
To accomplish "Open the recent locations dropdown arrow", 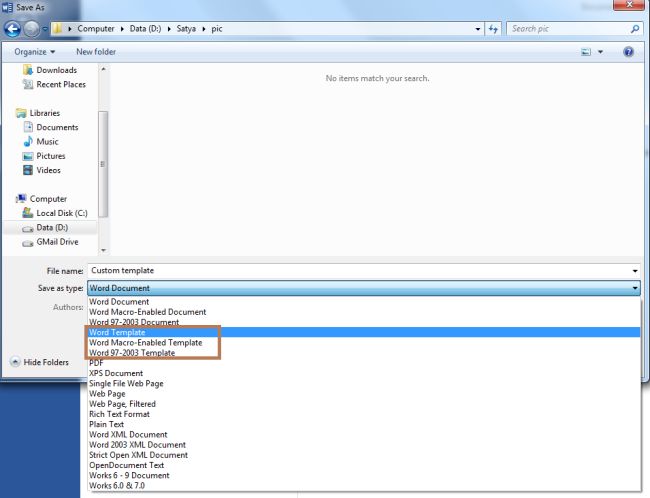I will coord(45,29).
